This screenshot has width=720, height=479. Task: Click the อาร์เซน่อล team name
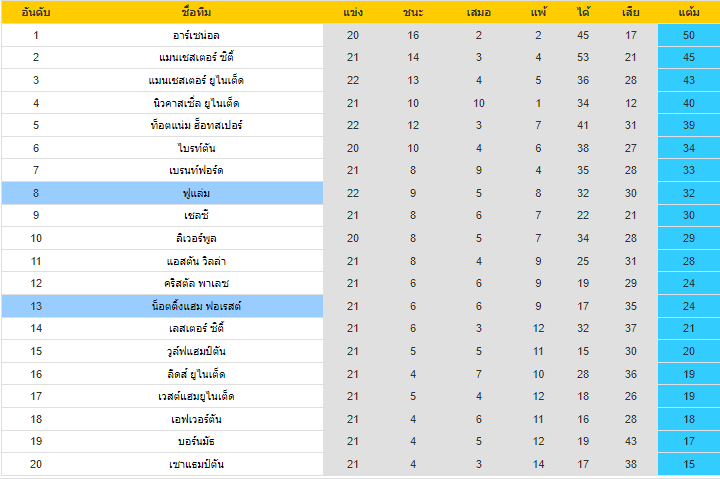tap(196, 35)
